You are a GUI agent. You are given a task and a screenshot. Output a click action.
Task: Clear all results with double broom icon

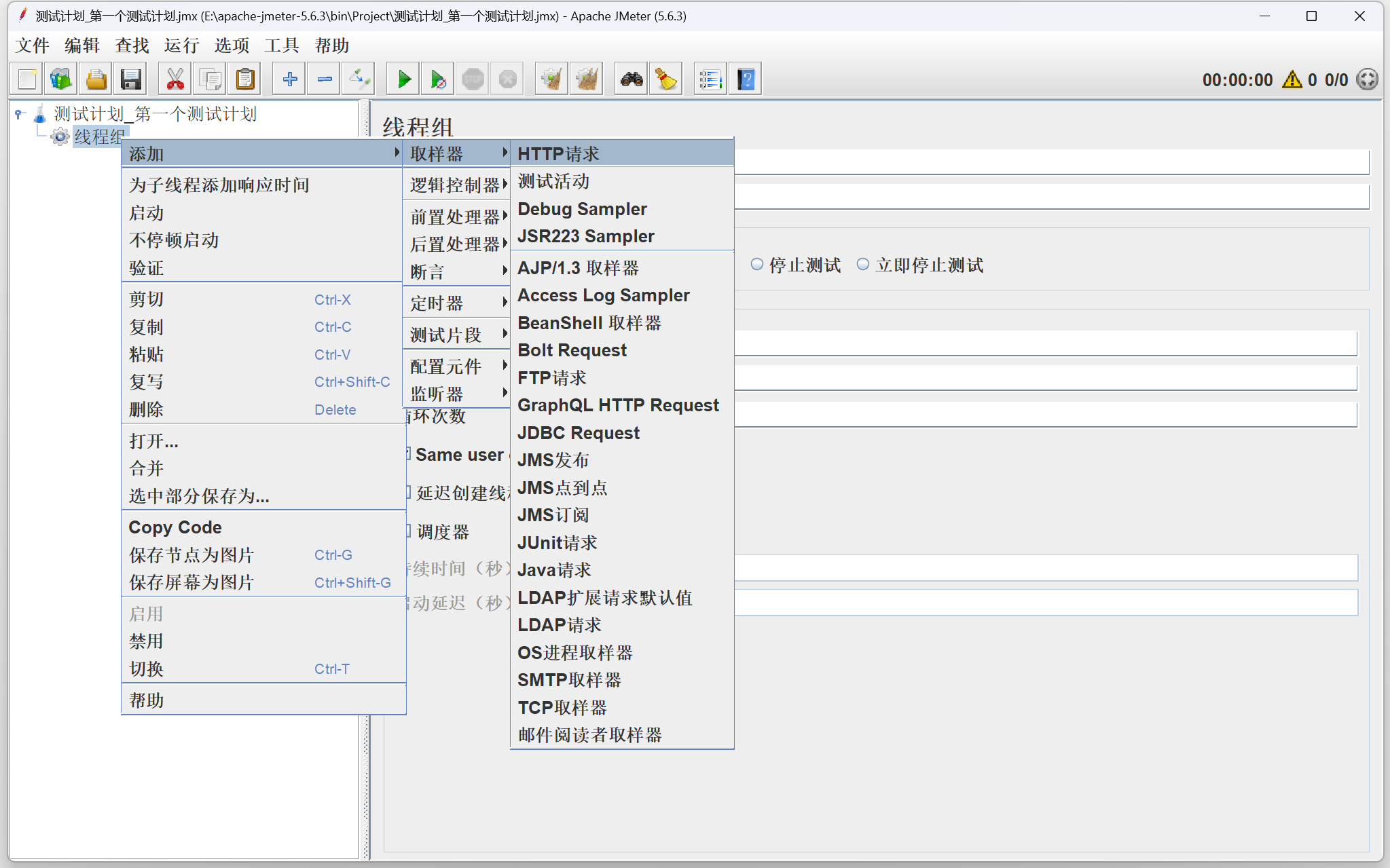point(587,79)
